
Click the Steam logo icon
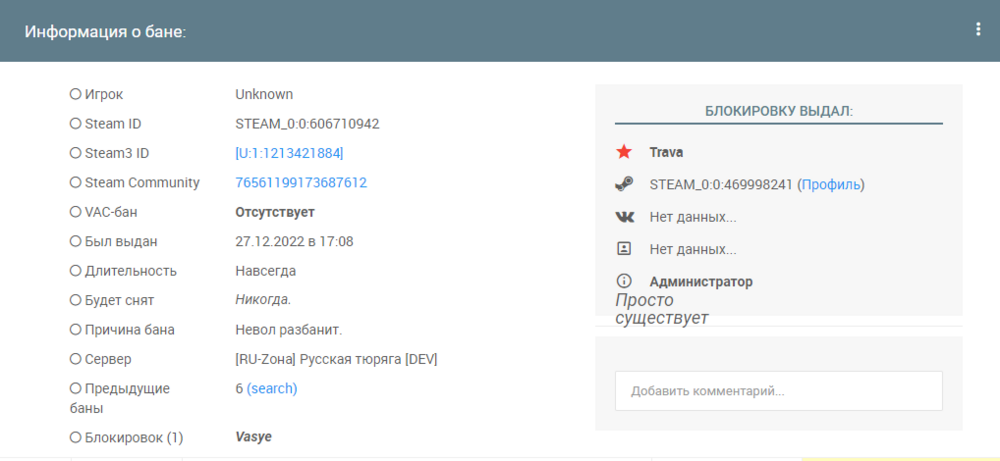click(624, 185)
